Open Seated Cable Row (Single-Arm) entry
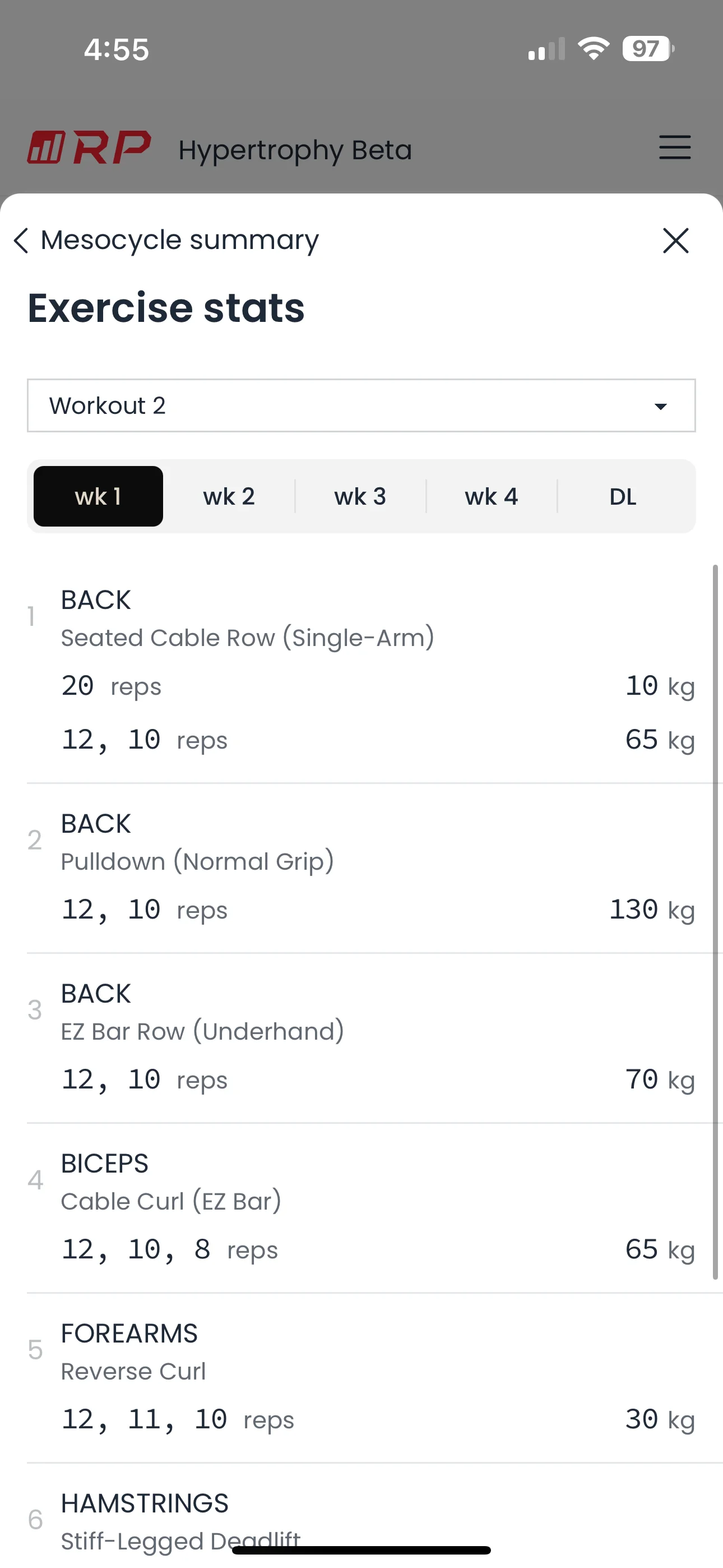Viewport: 723px width, 1568px height. pos(247,638)
